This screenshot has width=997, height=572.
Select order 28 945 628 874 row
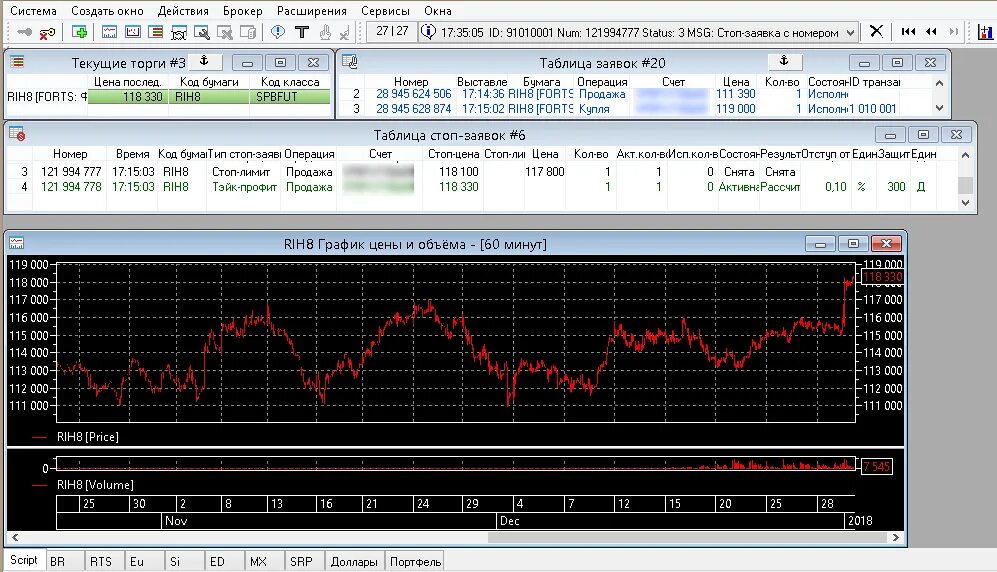pyautogui.click(x=635, y=109)
